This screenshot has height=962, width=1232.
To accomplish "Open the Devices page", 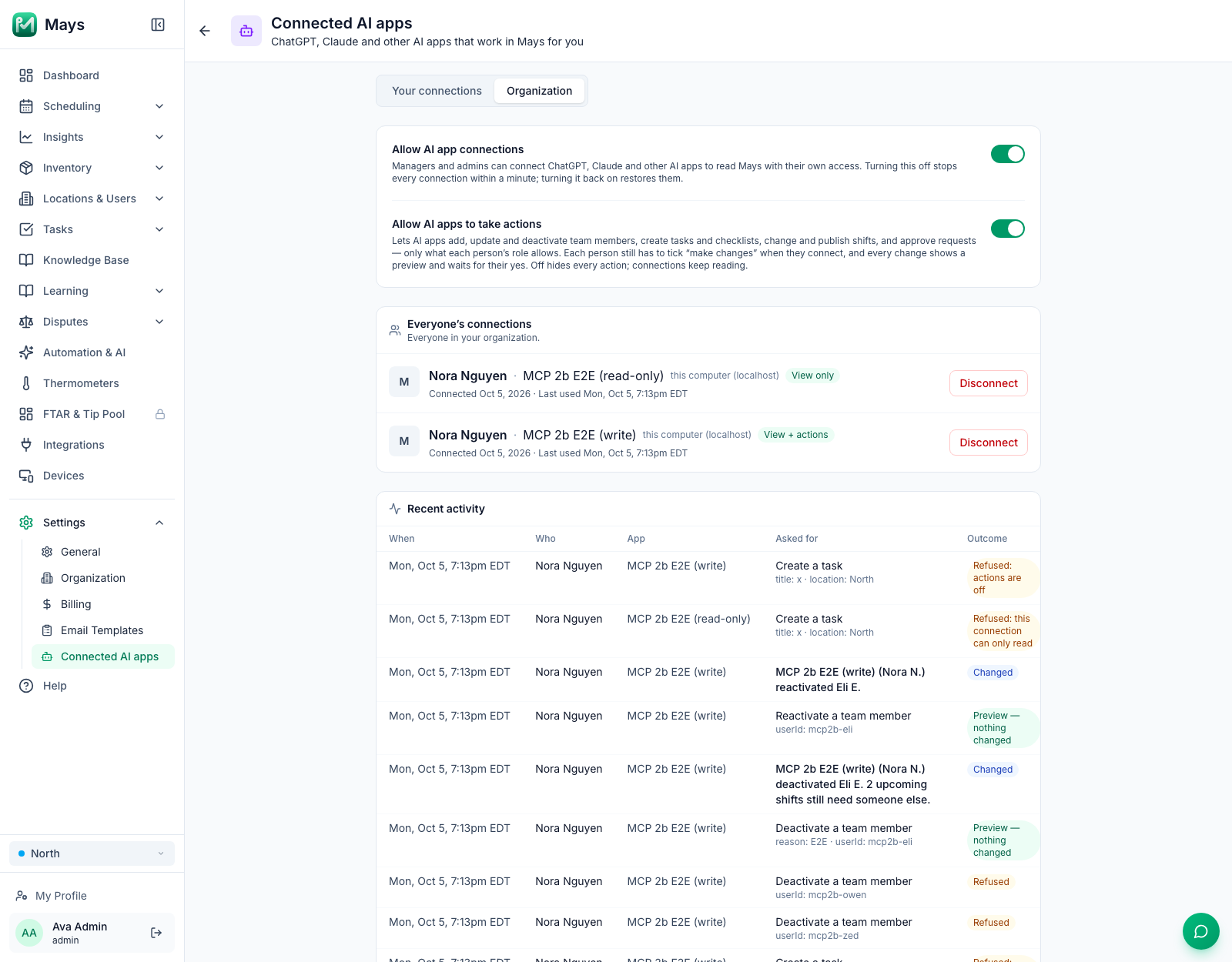I will point(92,476).
